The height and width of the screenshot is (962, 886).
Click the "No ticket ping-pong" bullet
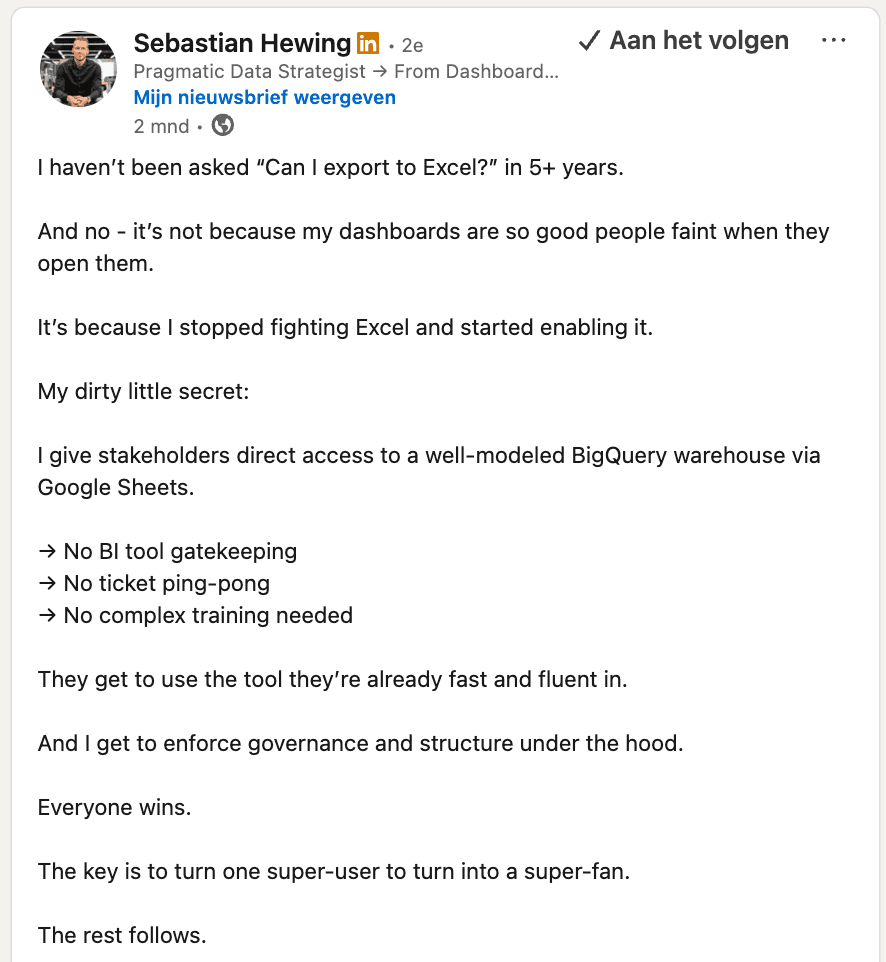(x=166, y=583)
